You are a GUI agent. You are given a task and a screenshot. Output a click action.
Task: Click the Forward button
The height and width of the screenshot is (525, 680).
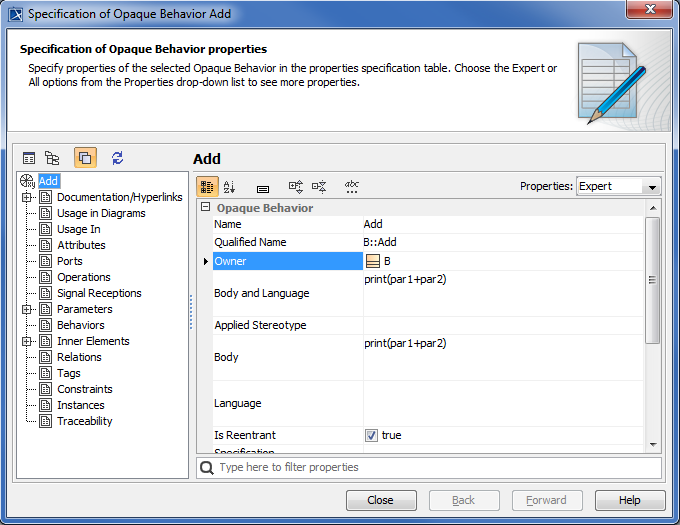coord(547,500)
